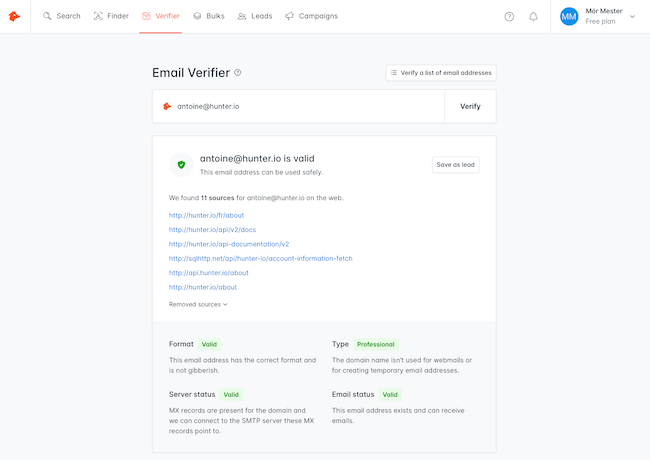Click Verify a list of email addresses
Viewport: 650px width, 460px height.
coord(440,73)
